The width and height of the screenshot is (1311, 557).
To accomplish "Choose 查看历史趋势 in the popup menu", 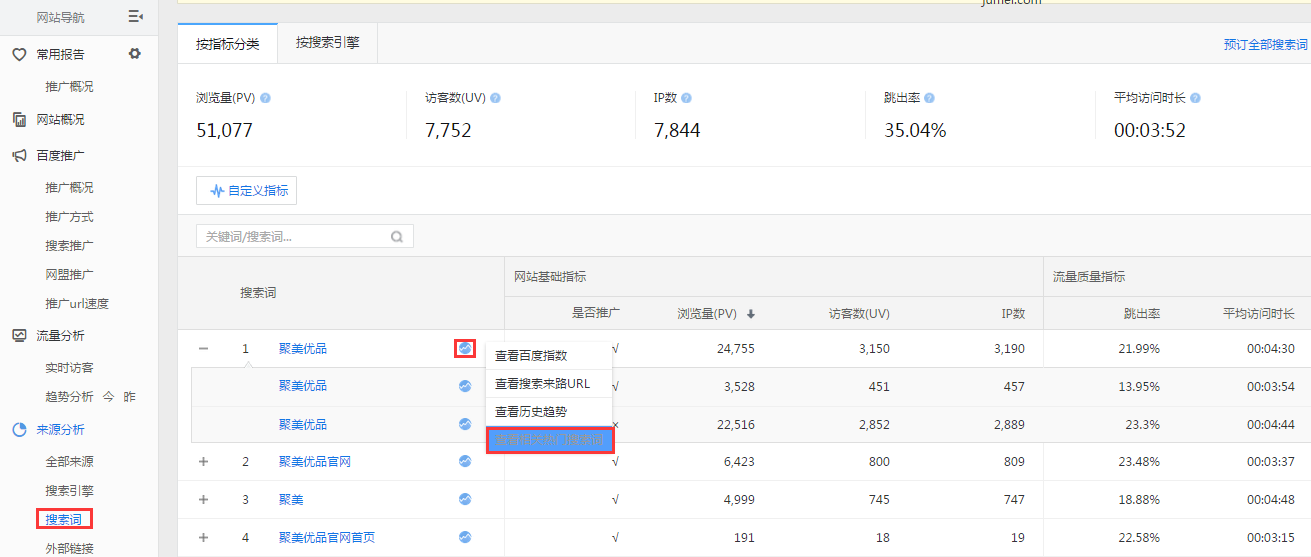I will pos(531,412).
